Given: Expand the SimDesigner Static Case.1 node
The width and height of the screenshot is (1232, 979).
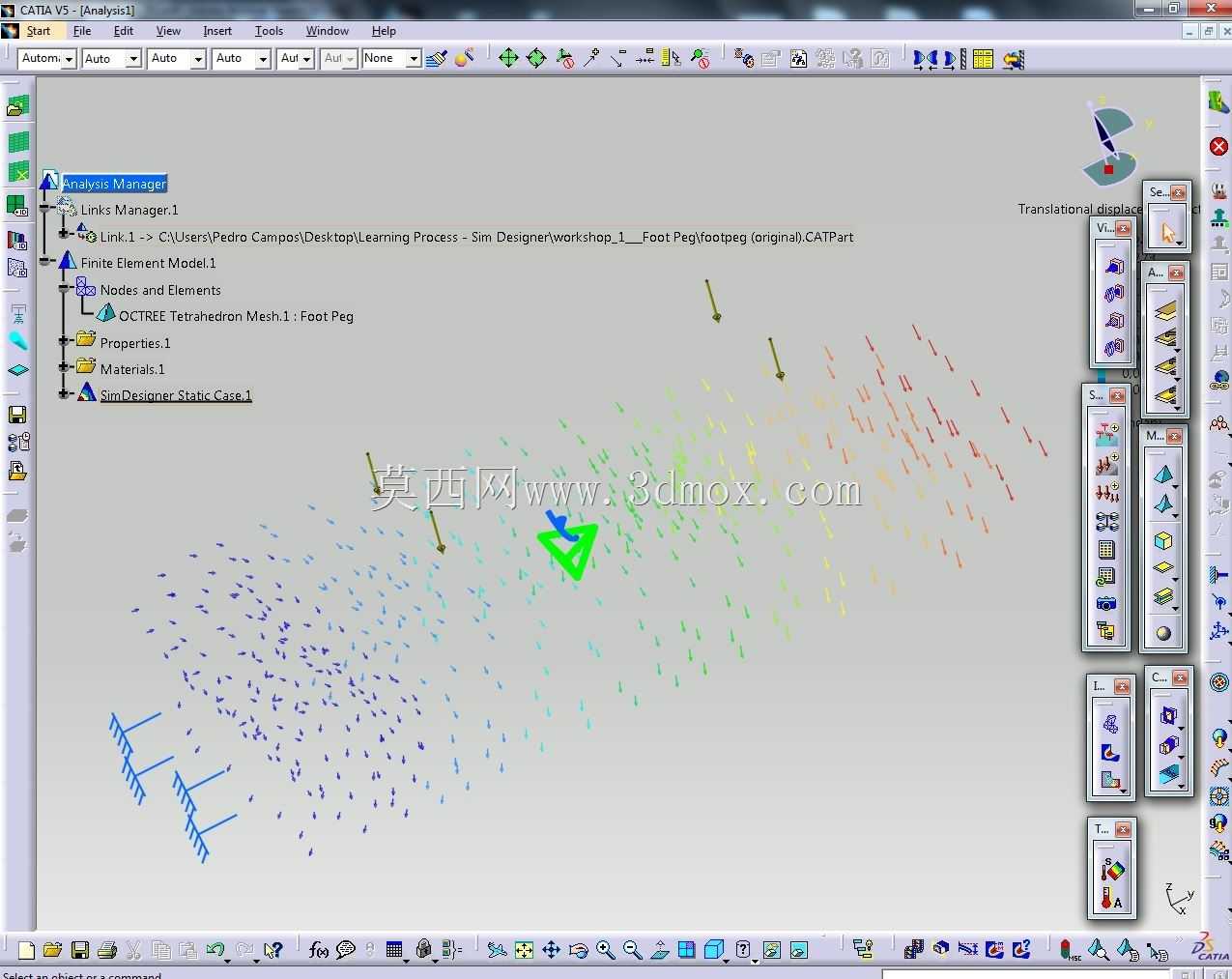Looking at the screenshot, I should (65, 393).
